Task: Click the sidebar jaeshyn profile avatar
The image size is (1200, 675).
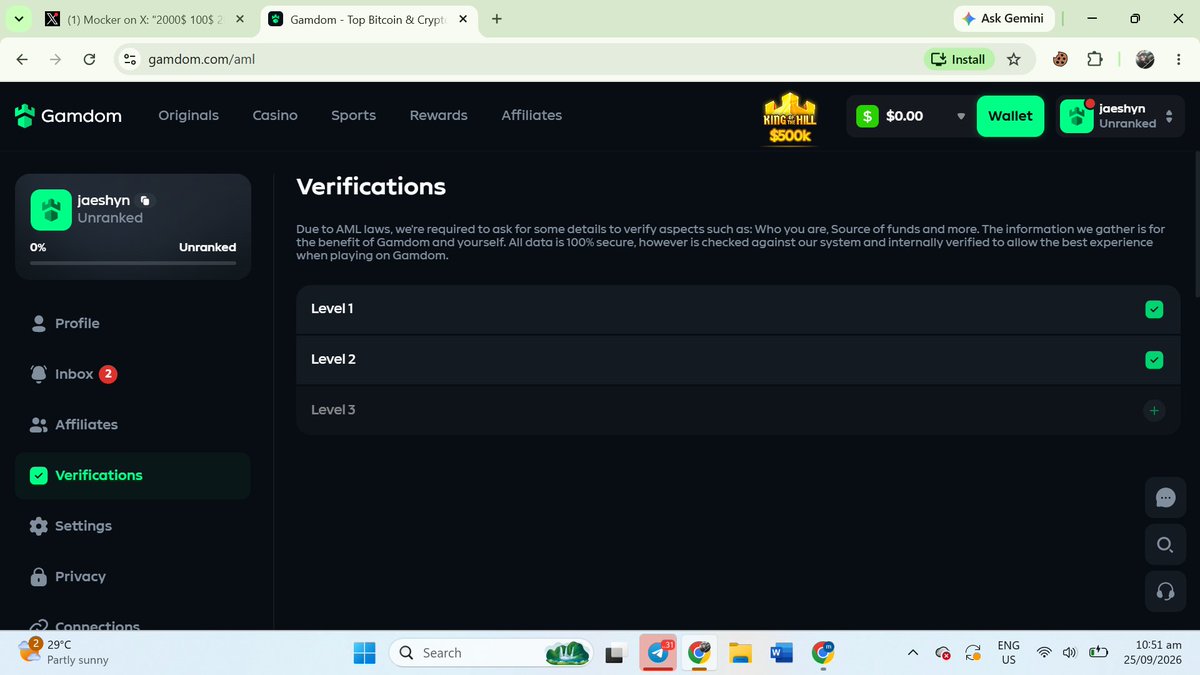Action: click(50, 209)
